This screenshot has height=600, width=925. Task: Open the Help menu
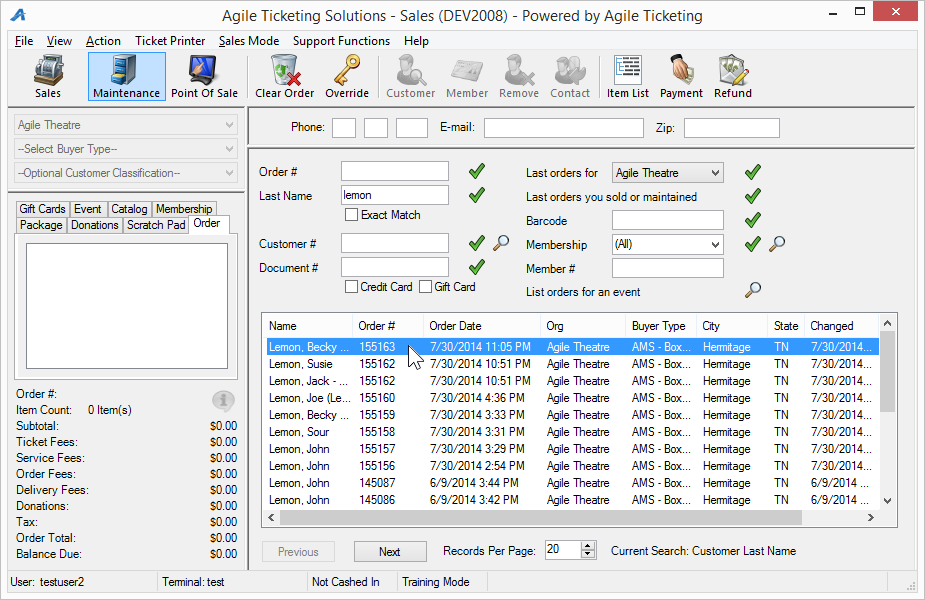coord(416,41)
